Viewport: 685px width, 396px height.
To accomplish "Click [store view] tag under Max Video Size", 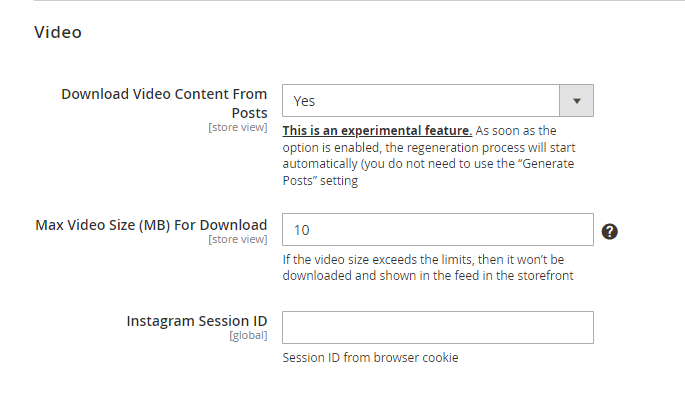I will (x=238, y=239).
